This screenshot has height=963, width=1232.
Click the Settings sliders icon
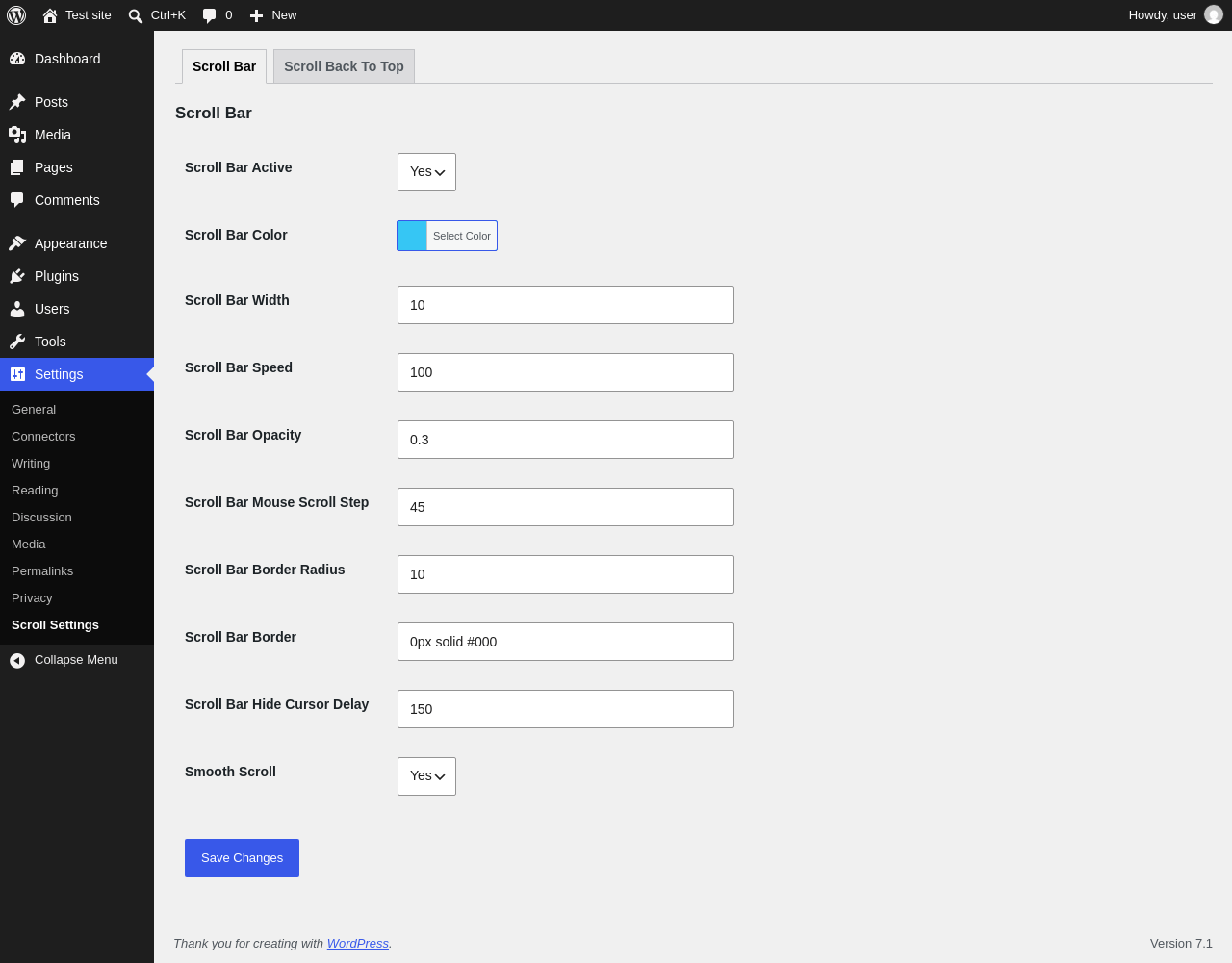point(17,374)
